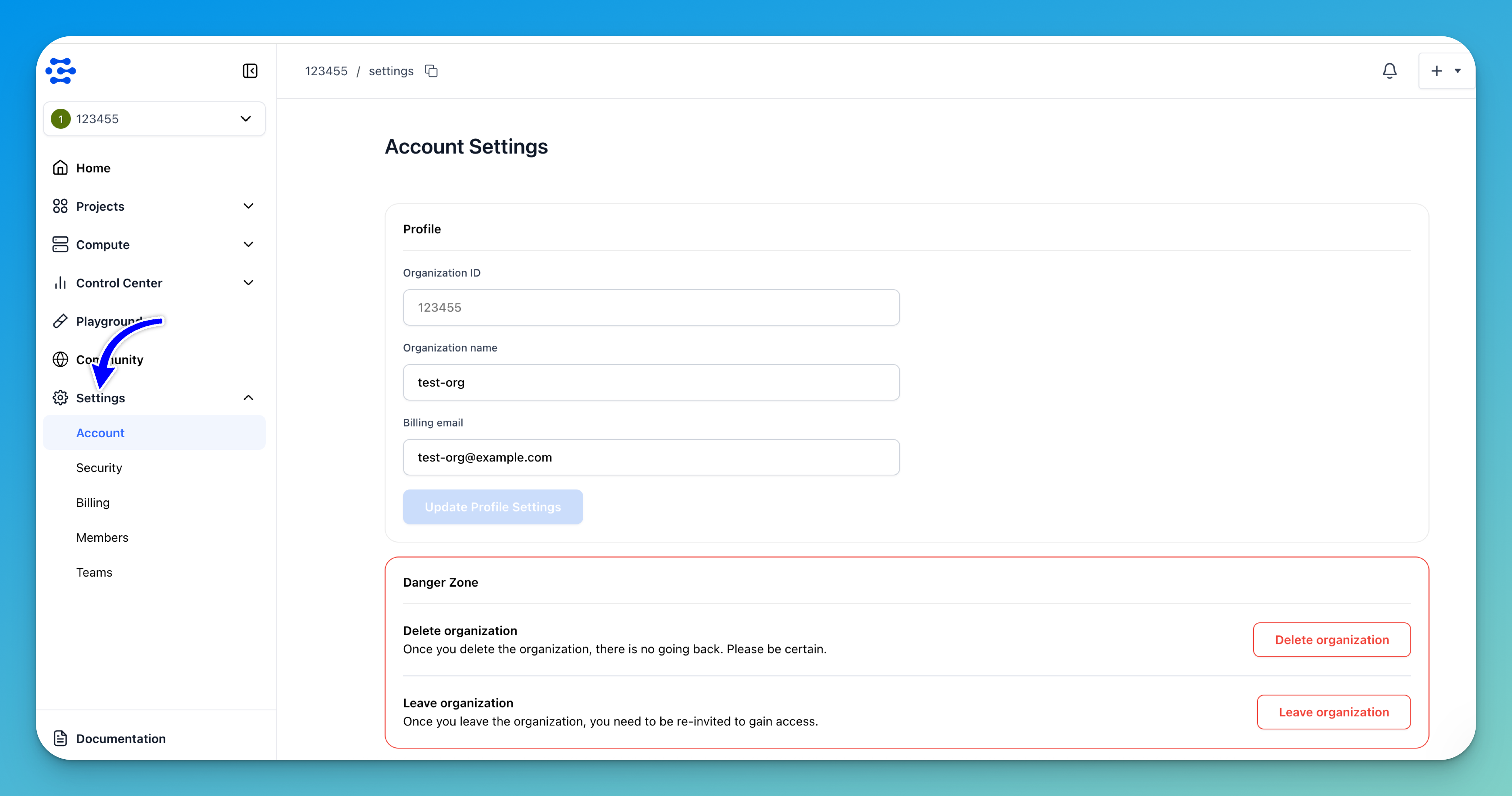This screenshot has height=796, width=1512.
Task: Copy the breadcrumb path with the copy icon
Action: click(431, 71)
